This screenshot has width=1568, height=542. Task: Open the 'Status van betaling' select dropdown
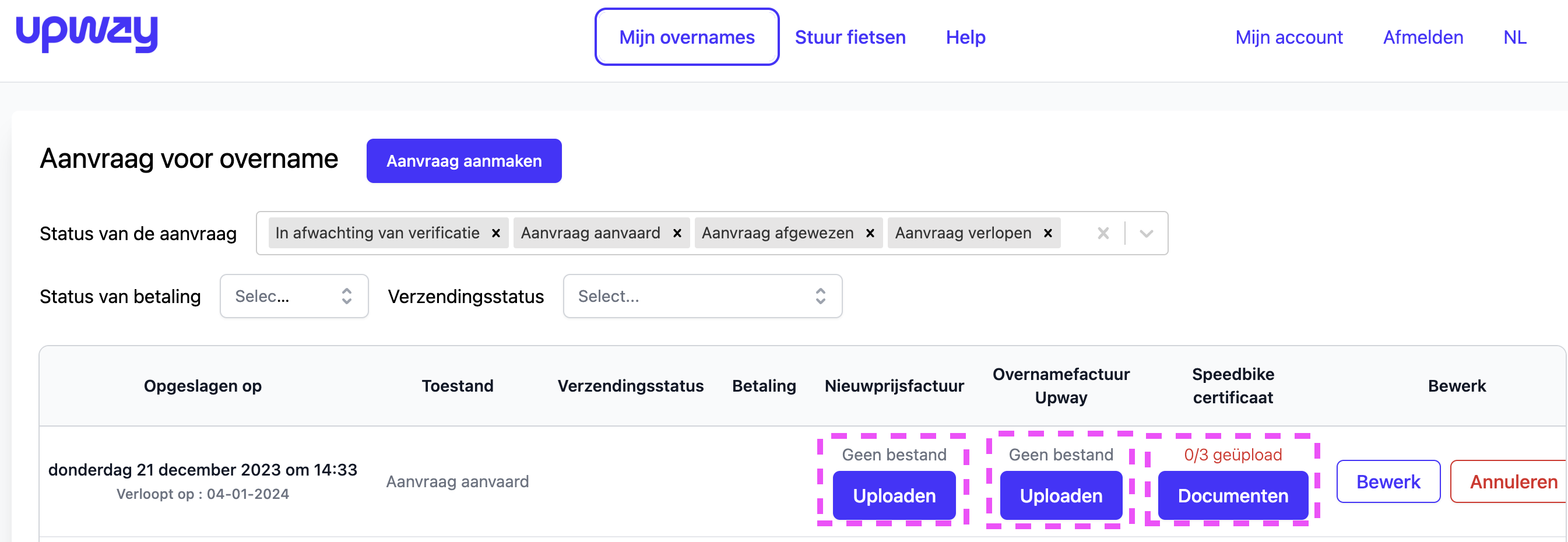294,296
